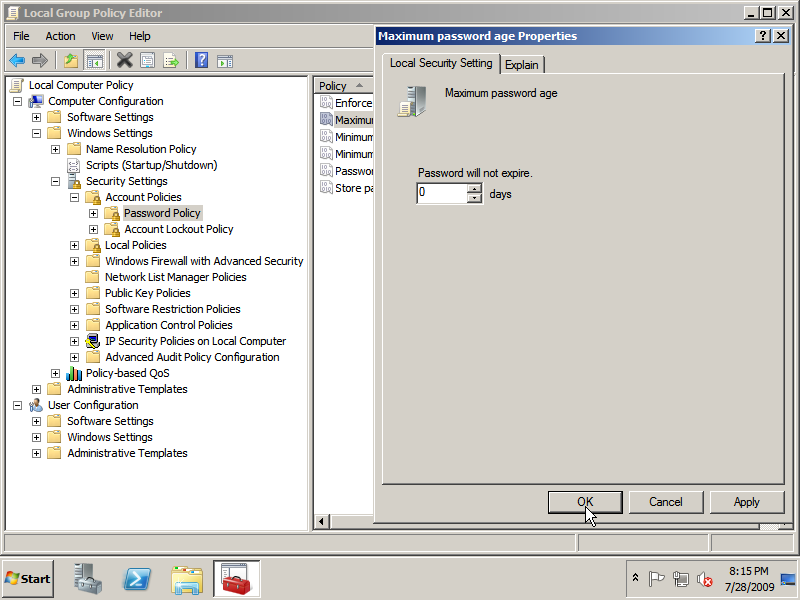Click the Properties toolbar icon
The height and width of the screenshot is (600, 800).
point(147,61)
